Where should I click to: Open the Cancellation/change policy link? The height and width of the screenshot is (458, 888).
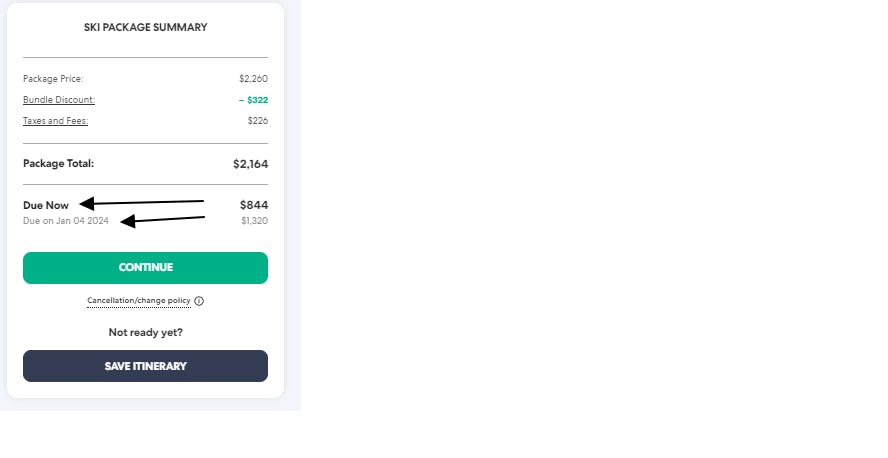point(138,301)
